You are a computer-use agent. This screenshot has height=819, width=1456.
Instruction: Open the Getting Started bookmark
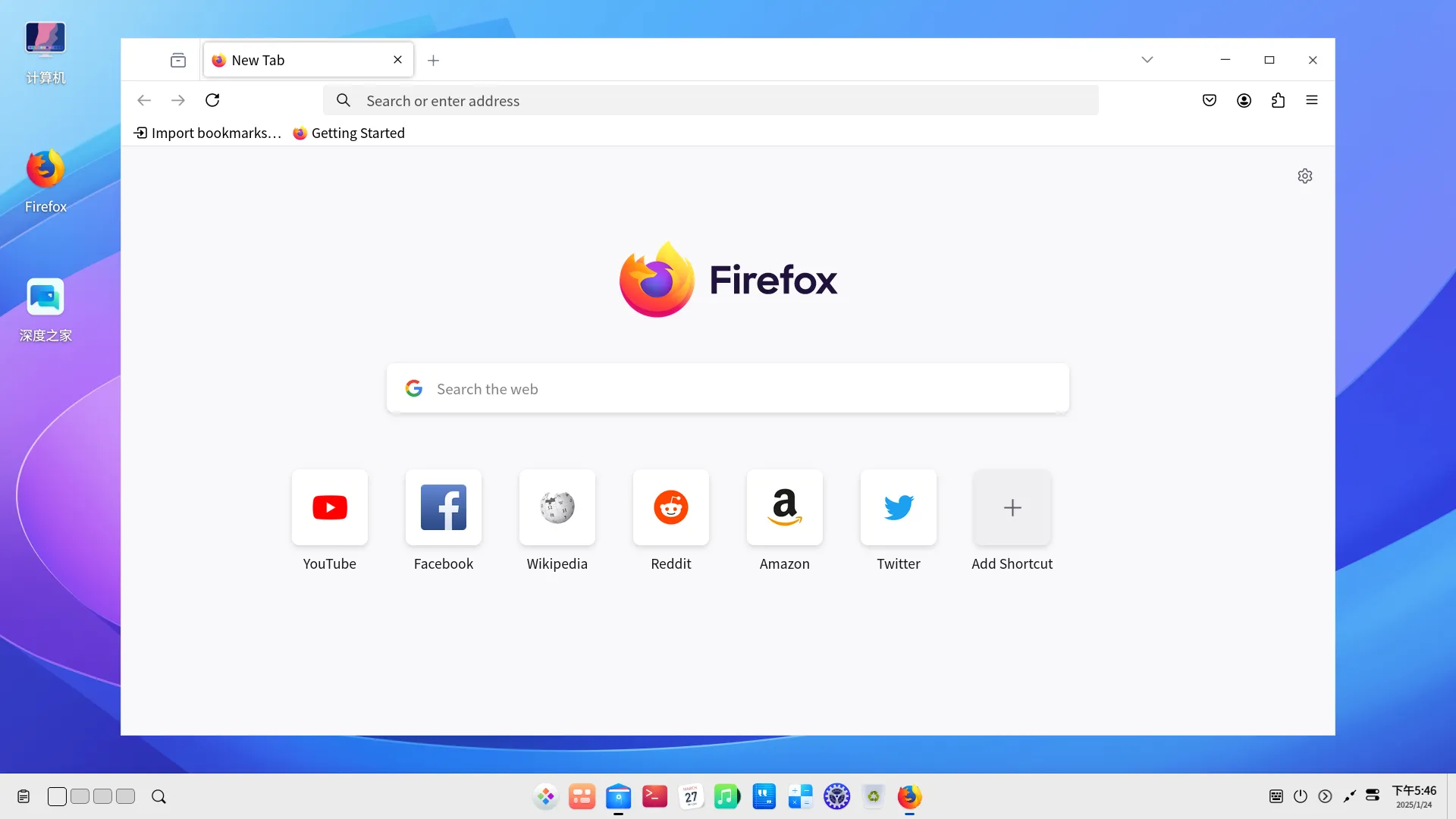pos(349,133)
